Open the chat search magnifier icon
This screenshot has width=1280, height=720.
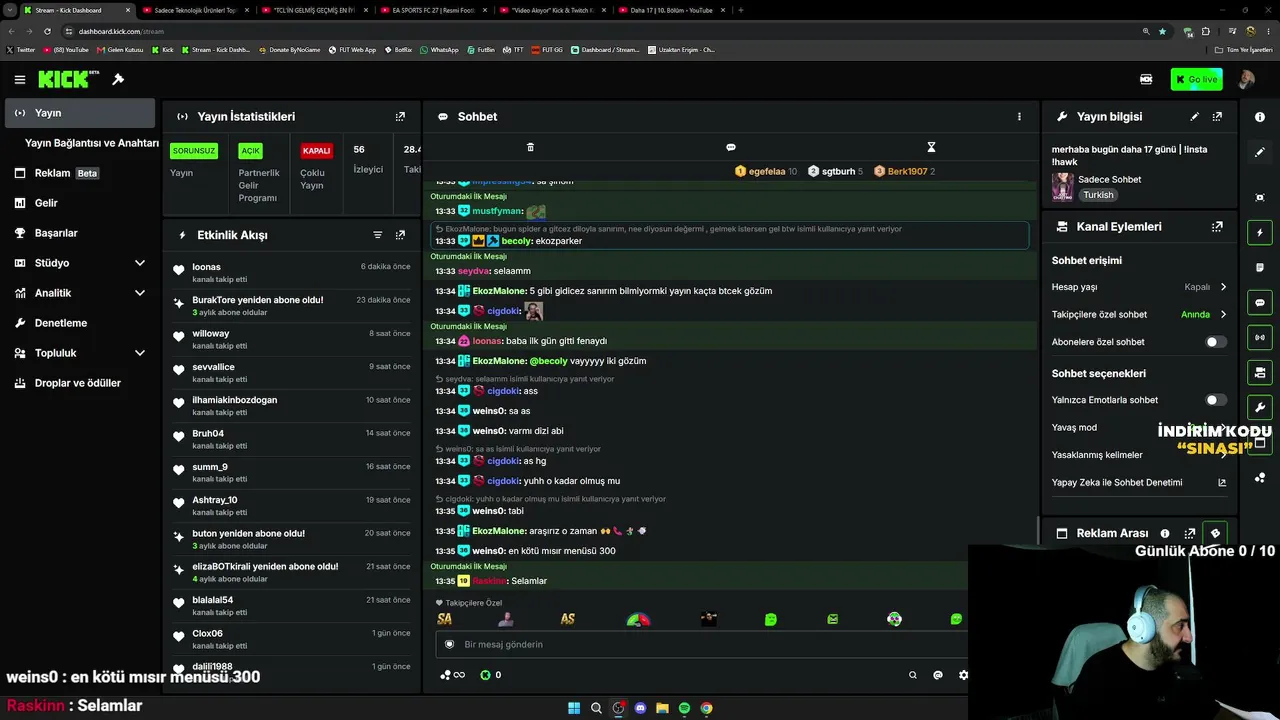[x=912, y=675]
